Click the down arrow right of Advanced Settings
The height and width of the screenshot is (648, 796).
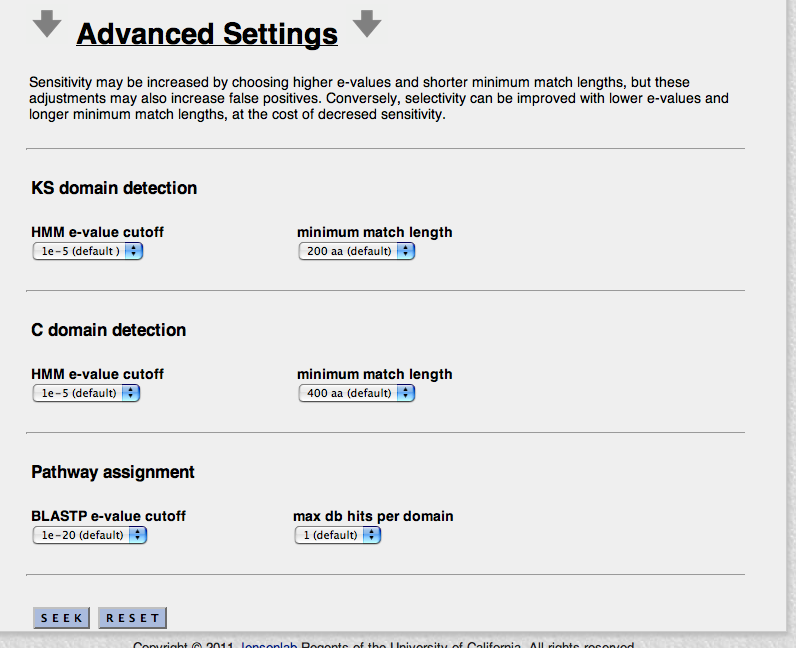coord(367,23)
